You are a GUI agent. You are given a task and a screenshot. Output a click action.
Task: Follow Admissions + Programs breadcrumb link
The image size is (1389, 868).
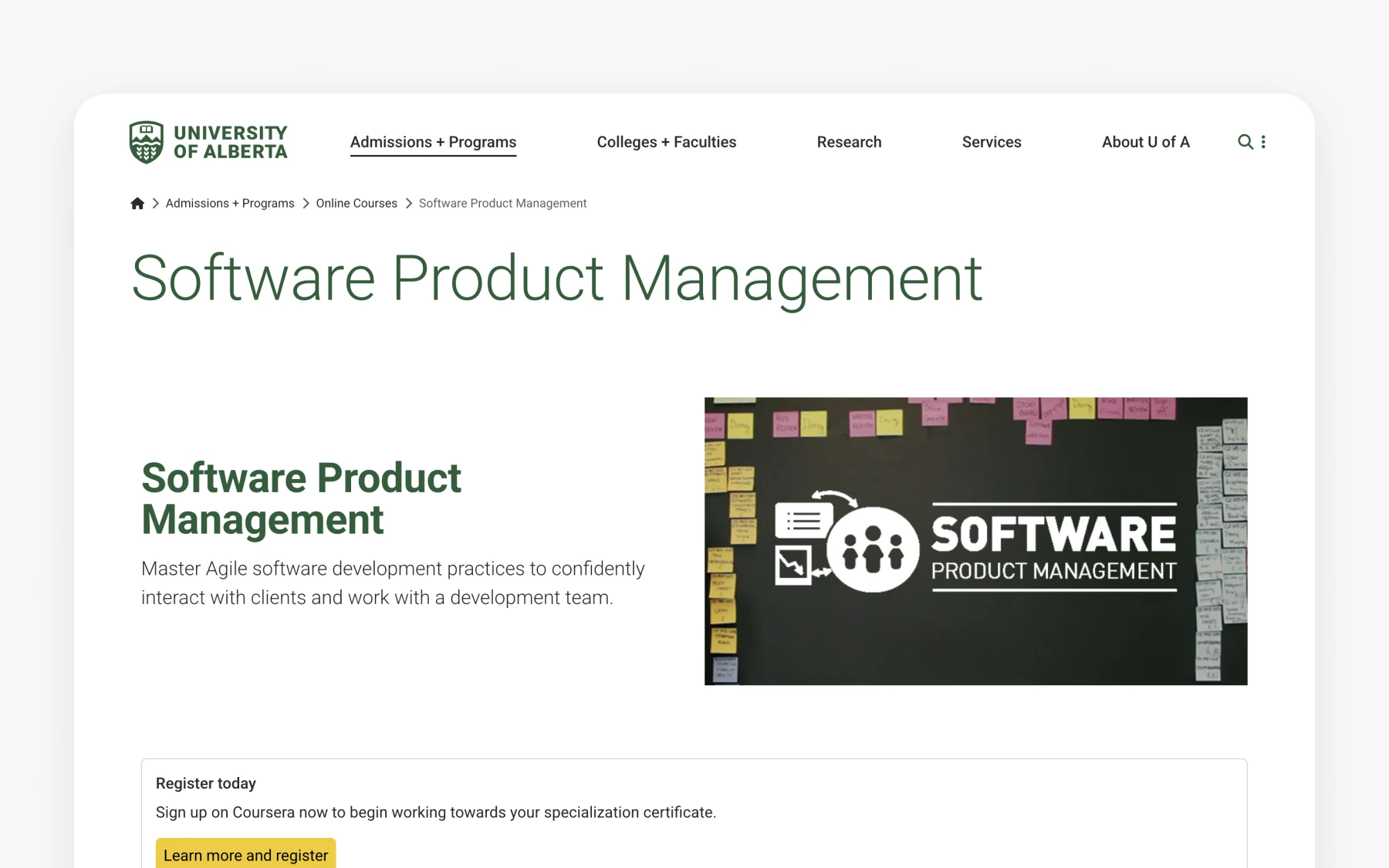230,203
